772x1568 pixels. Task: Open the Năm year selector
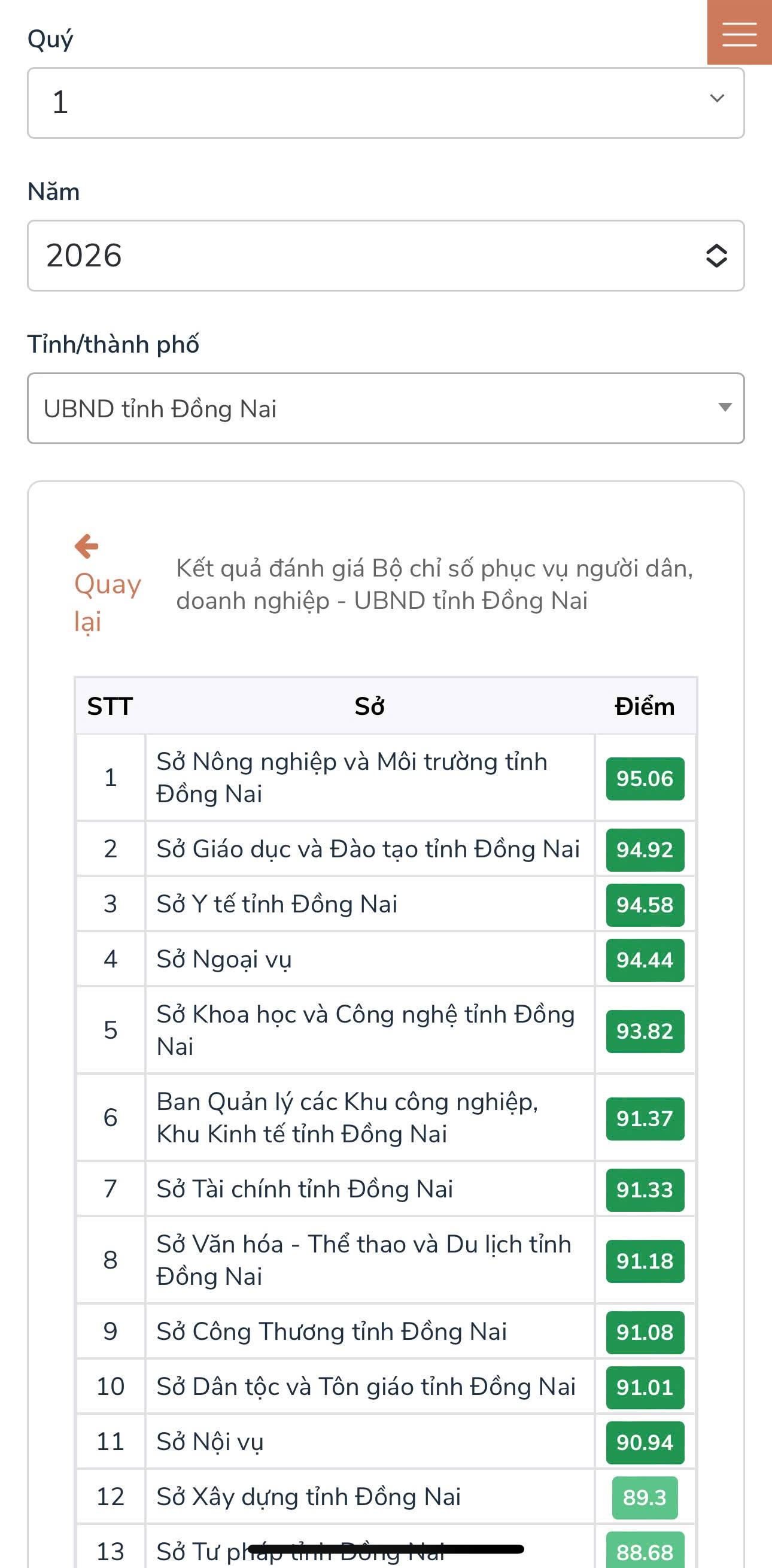(x=385, y=256)
